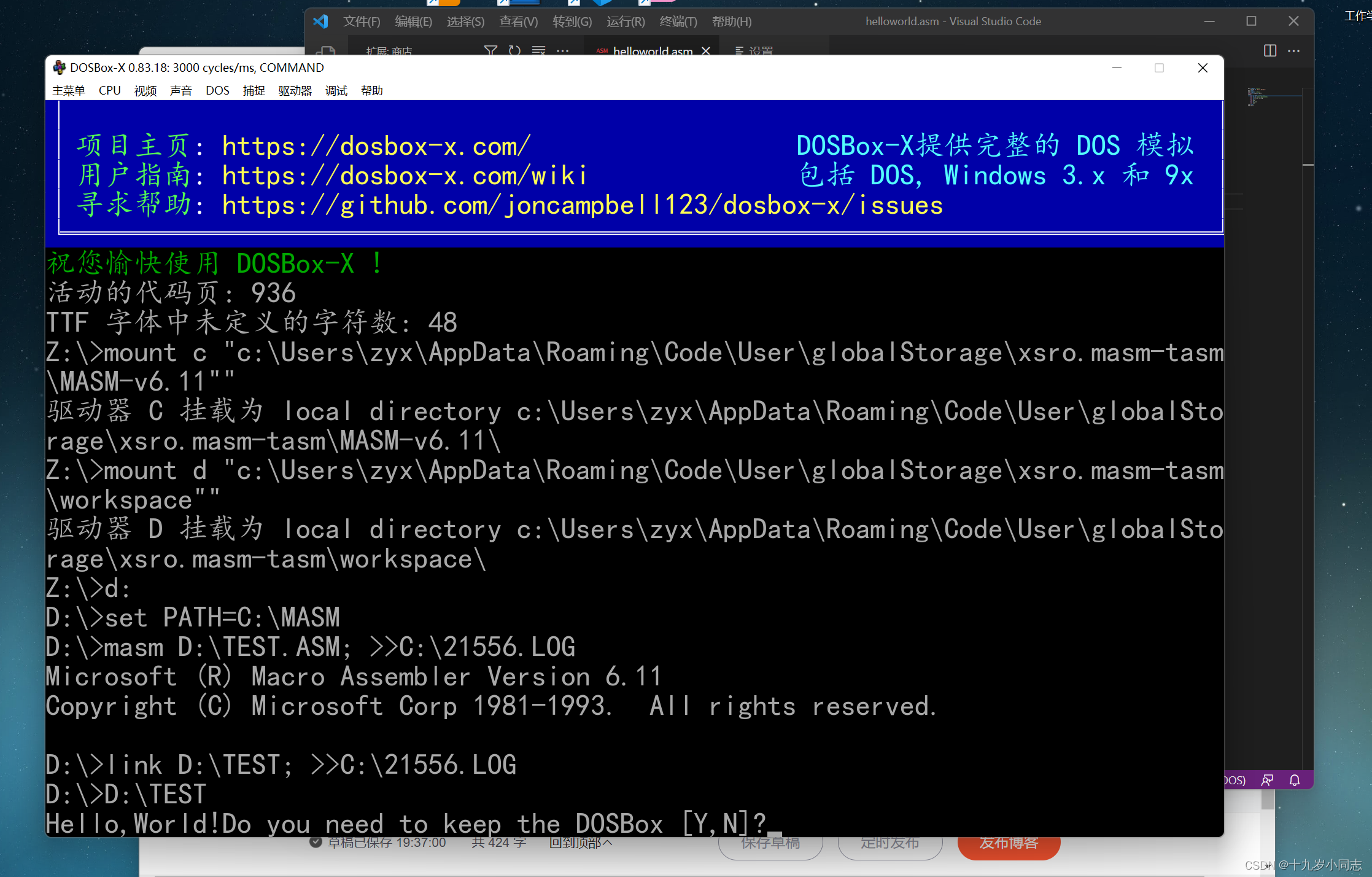Open the DOS menu in DOSBox-X
The width and height of the screenshot is (1372, 877).
217,90
